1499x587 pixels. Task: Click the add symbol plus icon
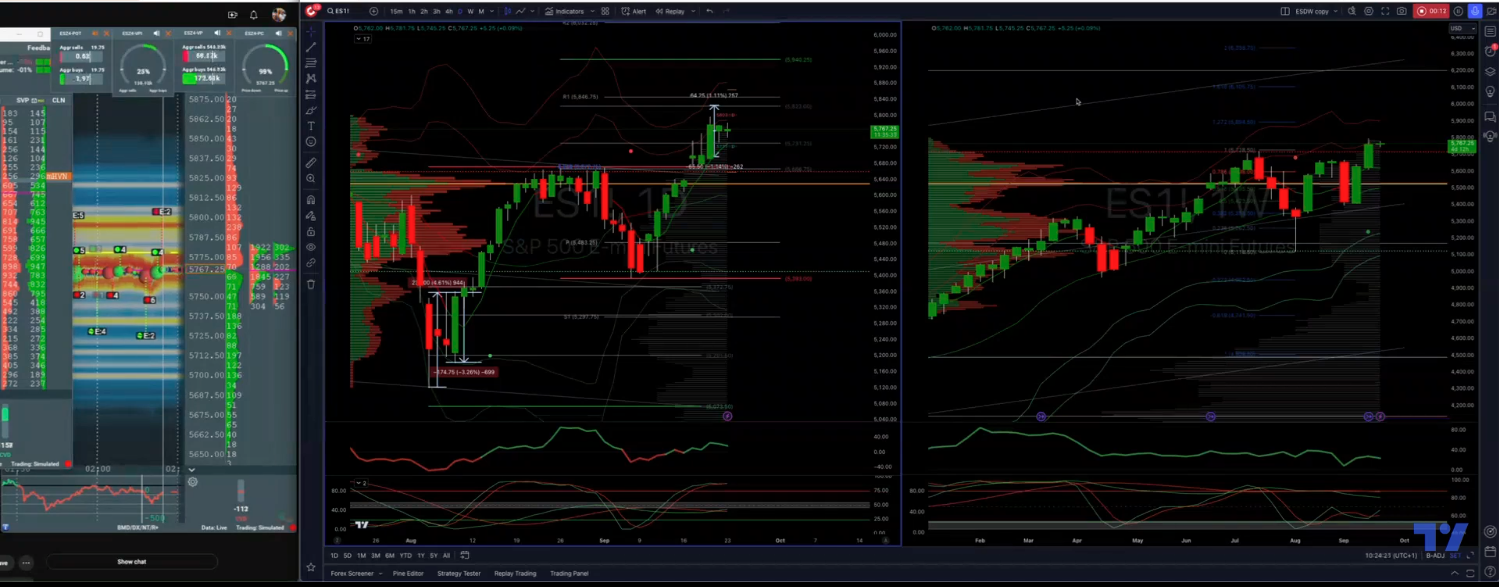click(374, 11)
